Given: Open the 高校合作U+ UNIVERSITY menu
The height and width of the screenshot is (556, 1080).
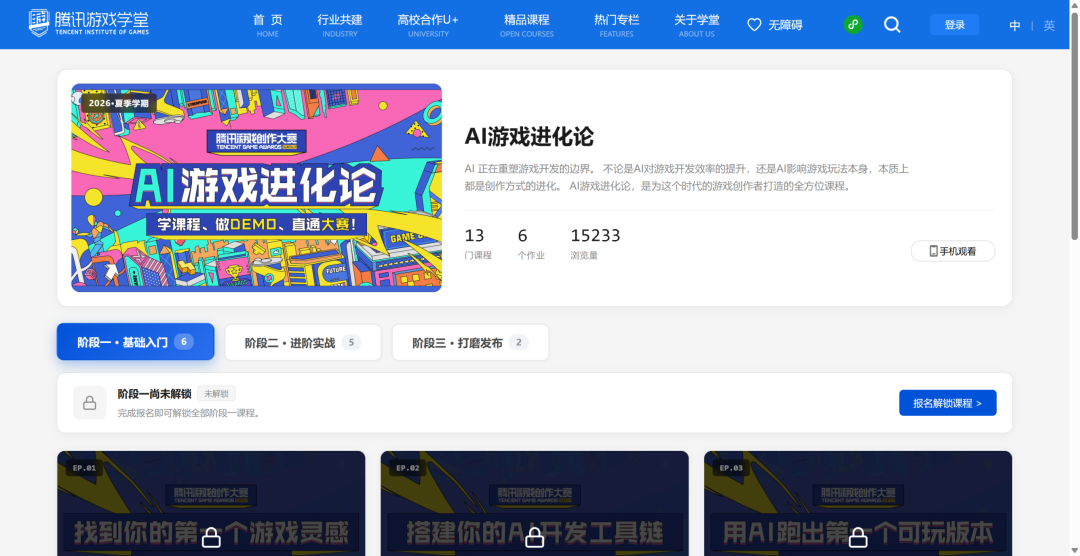Looking at the screenshot, I should (428, 25).
